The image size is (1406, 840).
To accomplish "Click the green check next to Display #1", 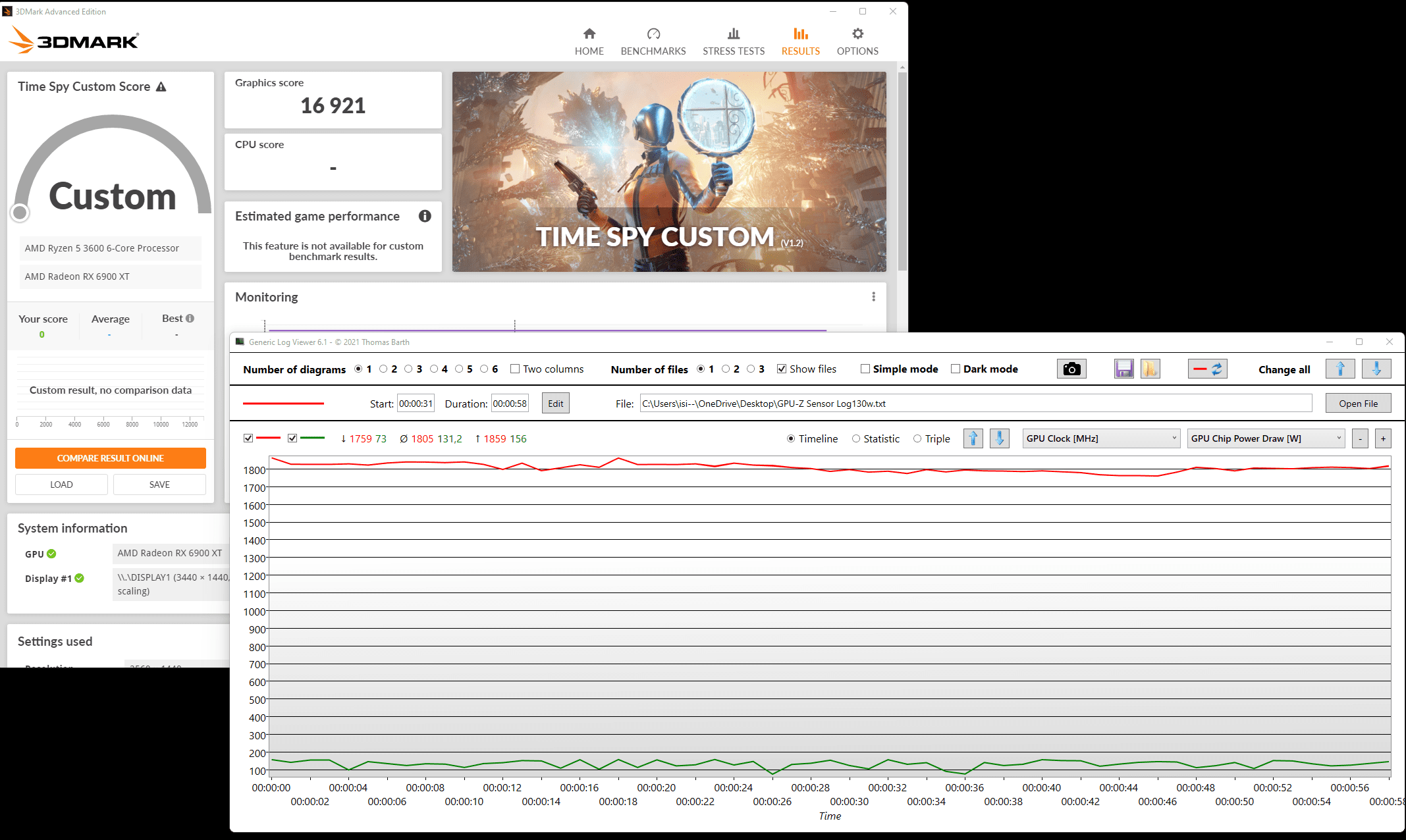I will point(79,578).
